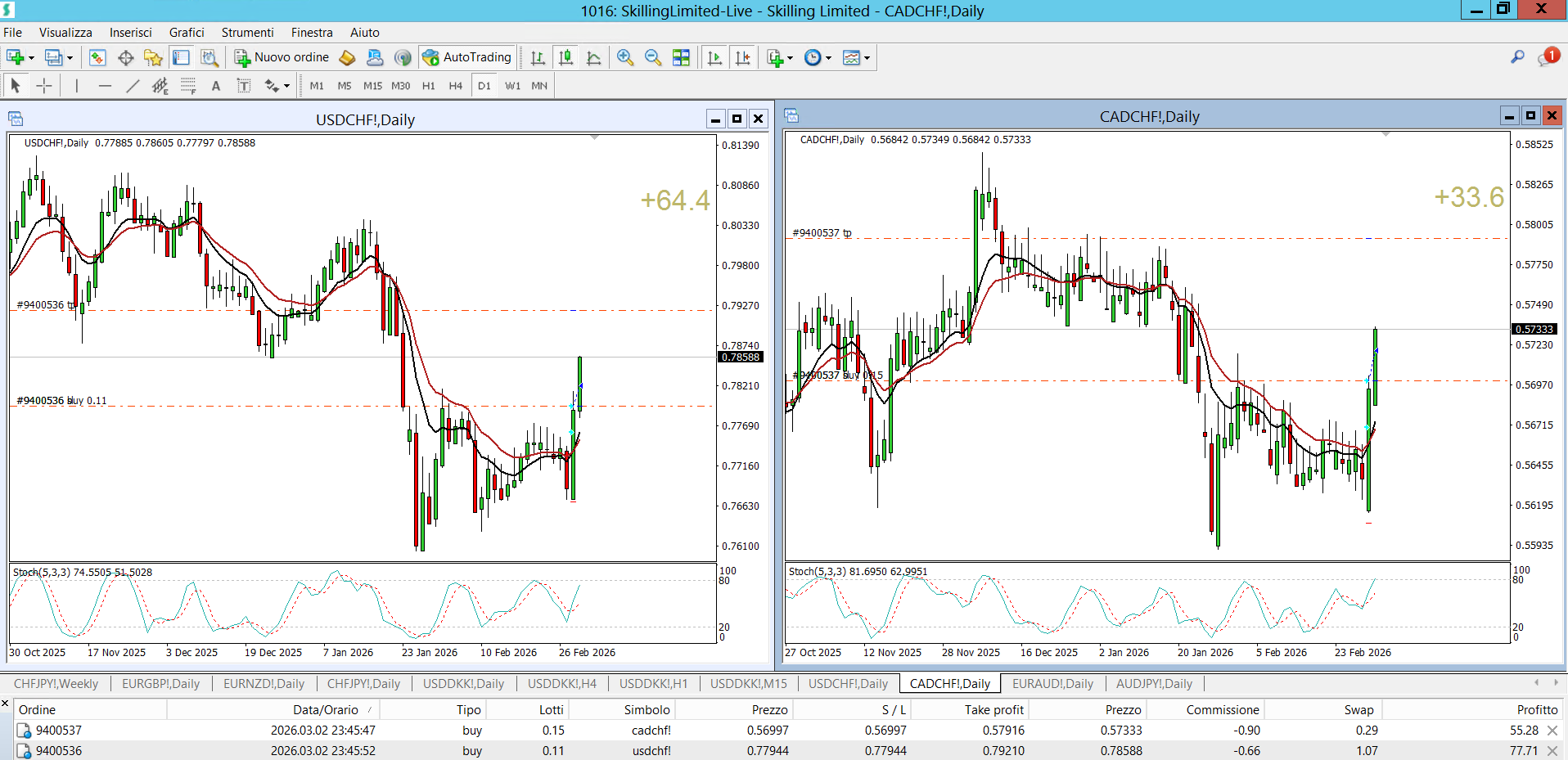Click the Zoom Out magnifier icon
This screenshot has width=1568, height=760.
coord(653,57)
